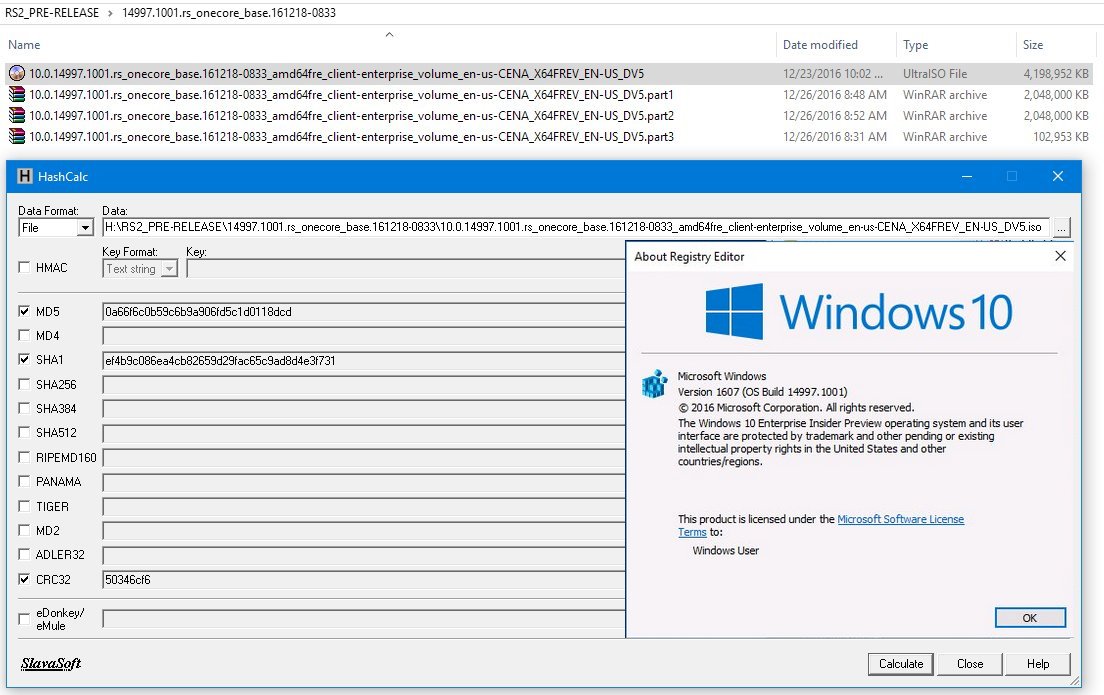This screenshot has width=1104, height=695.
Task: Open the Data Format dropdown
Action: click(85, 227)
